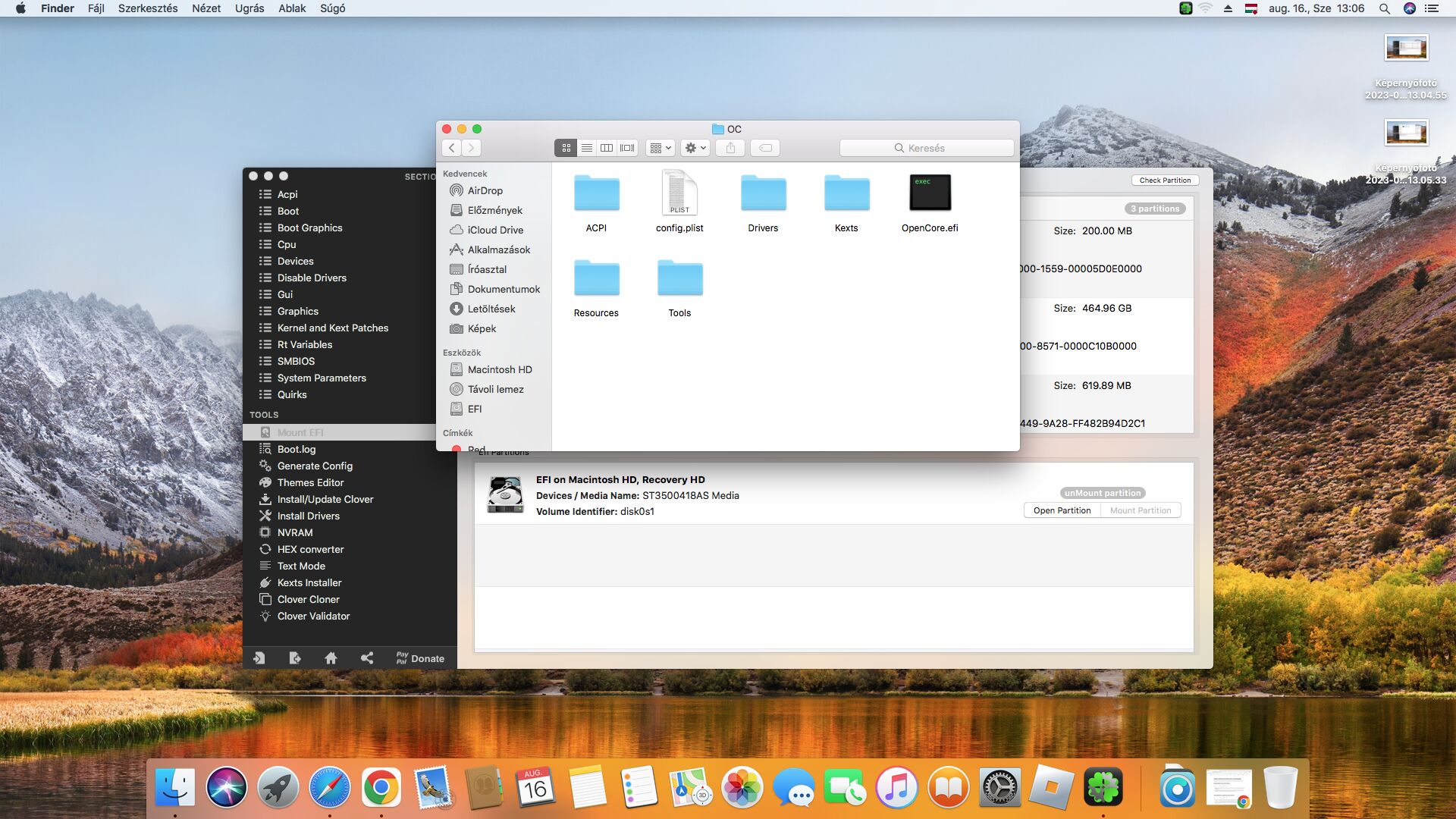The width and height of the screenshot is (1456, 819).
Task: Open Launchpad from the Dock
Action: pyautogui.click(x=278, y=788)
